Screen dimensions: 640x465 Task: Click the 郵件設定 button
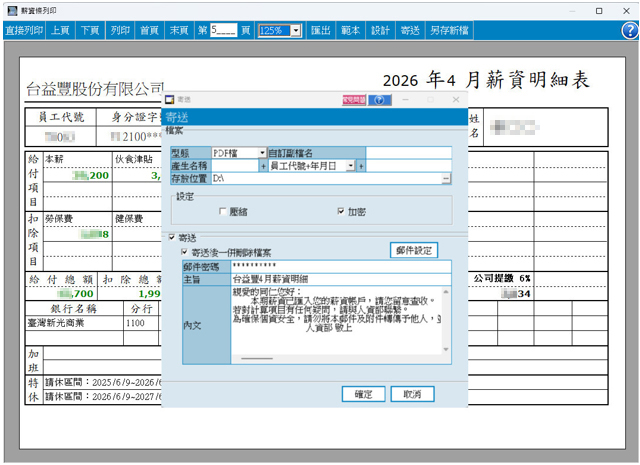coord(414,250)
